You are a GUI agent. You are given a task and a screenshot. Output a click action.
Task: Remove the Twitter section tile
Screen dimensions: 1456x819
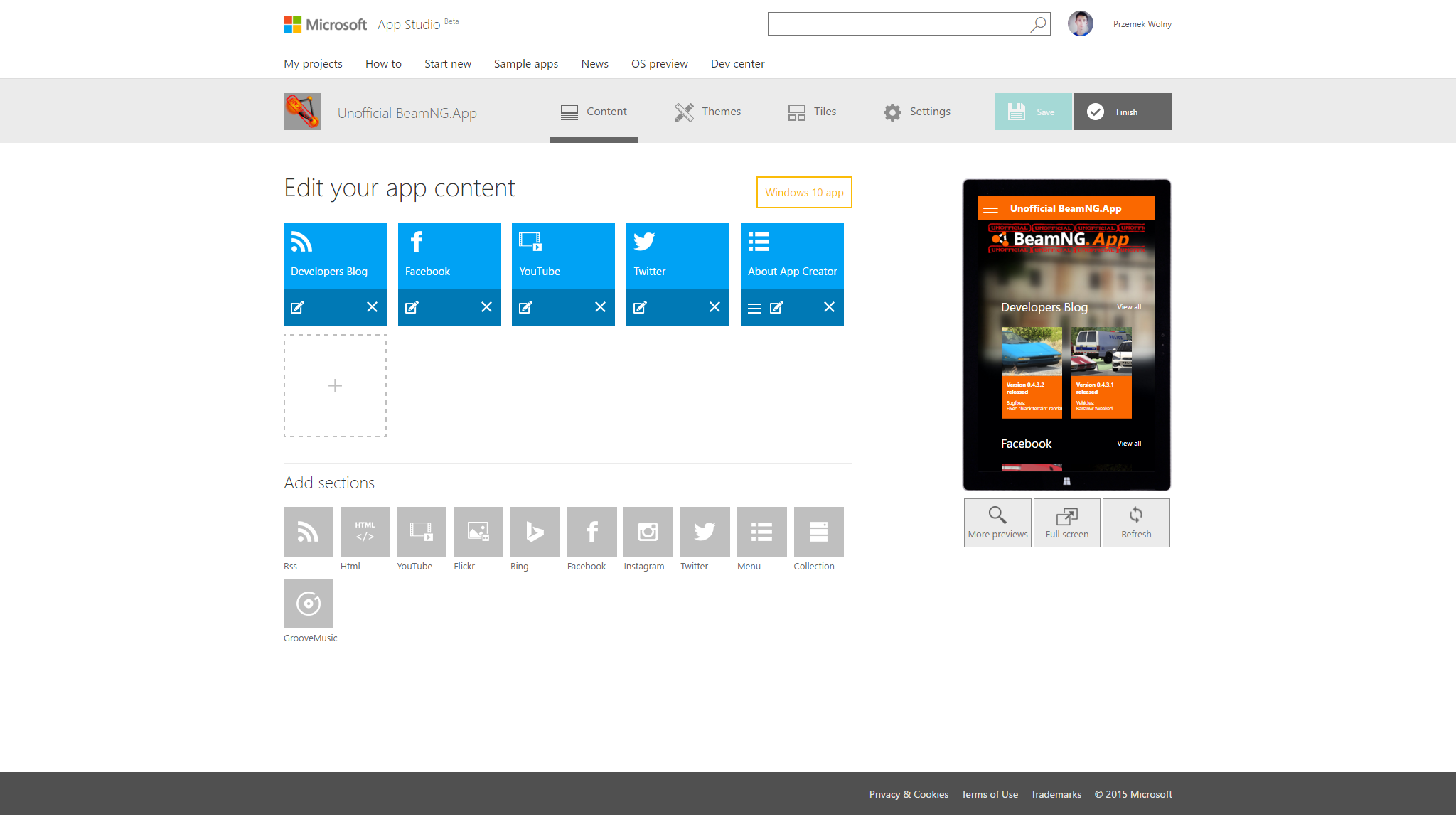click(x=714, y=307)
